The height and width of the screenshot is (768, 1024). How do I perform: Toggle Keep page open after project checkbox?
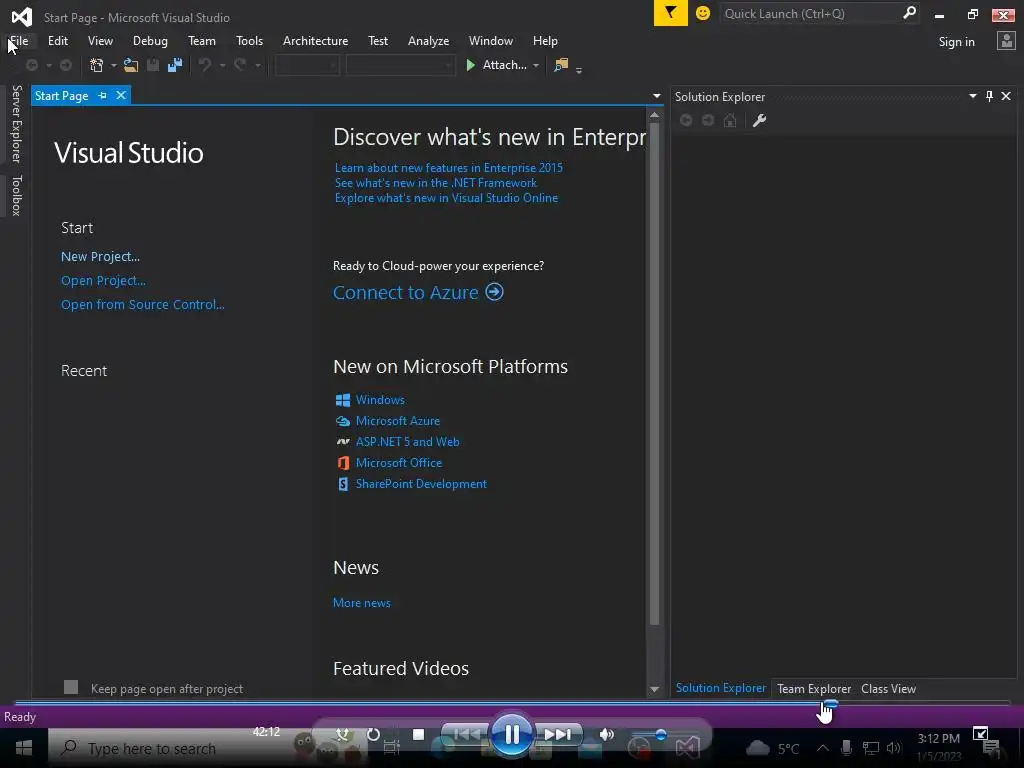click(71, 687)
